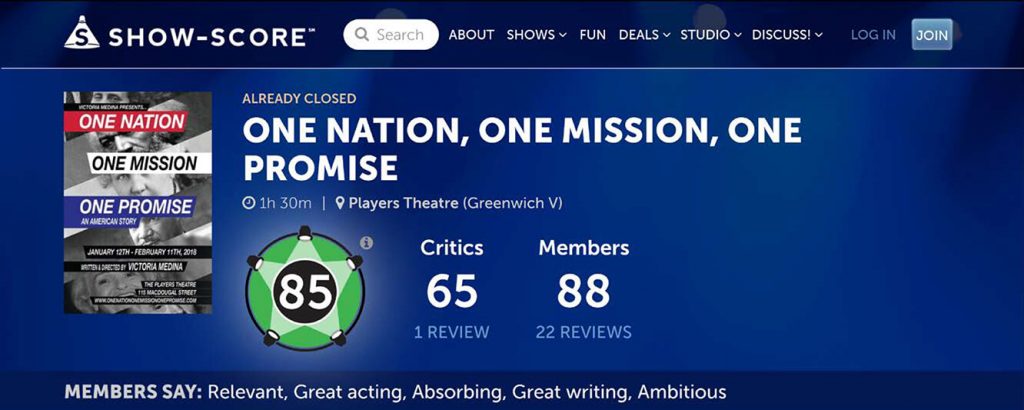Click the clock icon next to 1h 30m
This screenshot has width=1024, height=410.
(x=248, y=203)
